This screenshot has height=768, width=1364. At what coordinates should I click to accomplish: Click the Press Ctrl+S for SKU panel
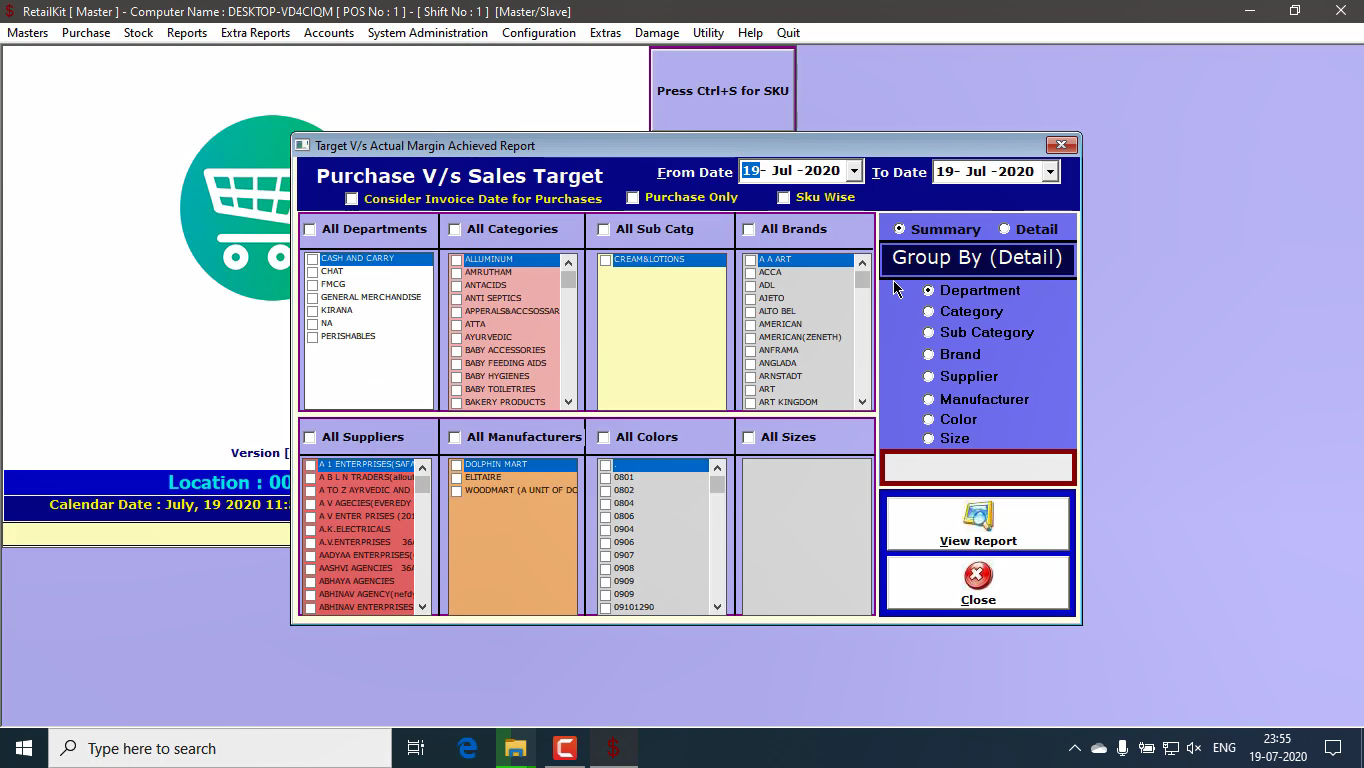pyautogui.click(x=723, y=90)
